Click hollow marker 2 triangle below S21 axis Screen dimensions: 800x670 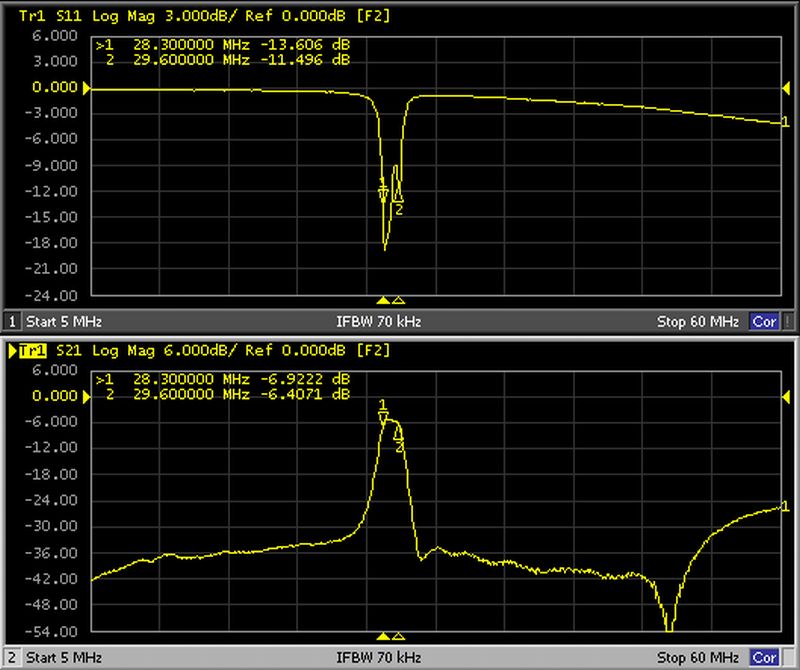point(398,636)
